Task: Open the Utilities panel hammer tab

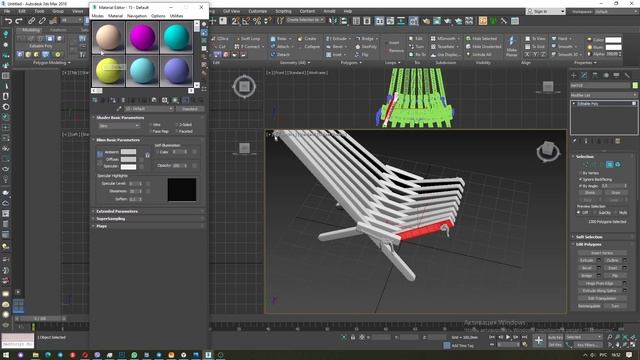Action: (627, 75)
